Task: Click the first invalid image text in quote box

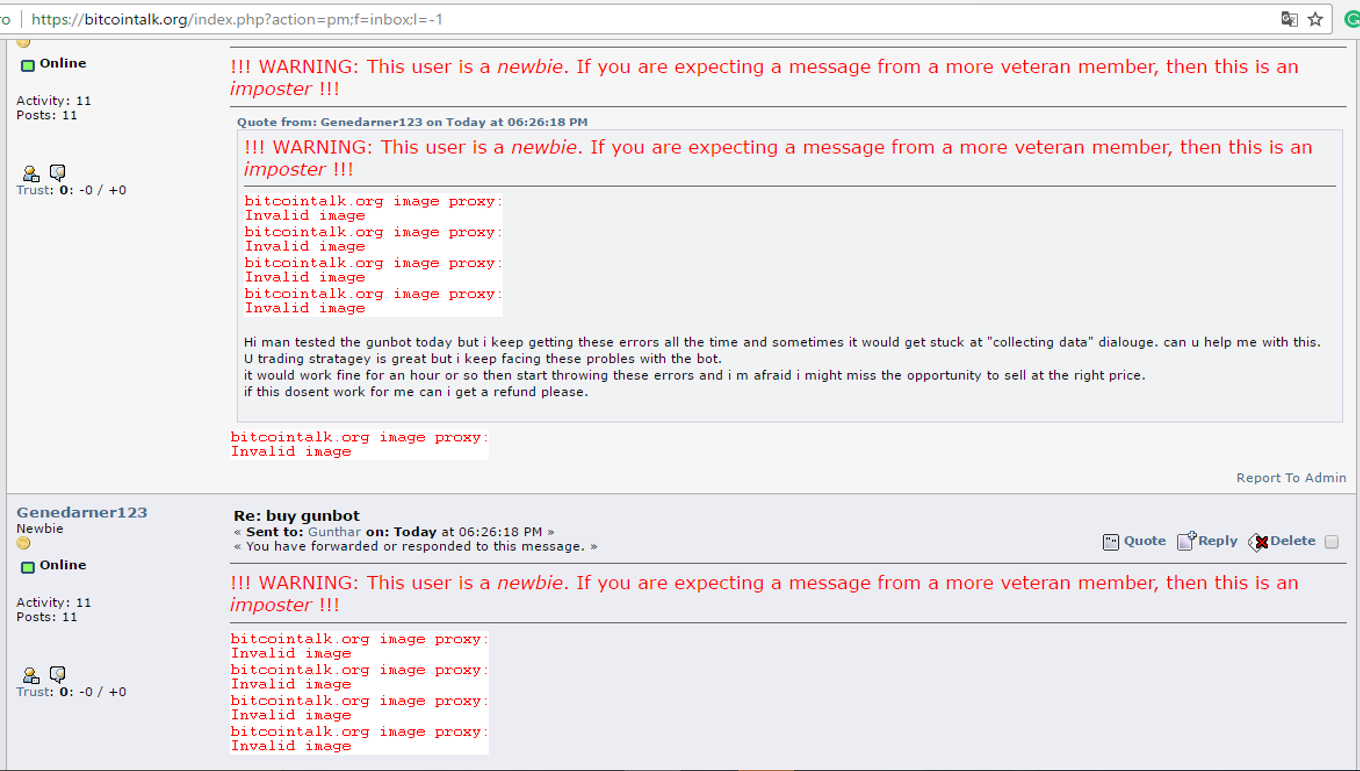Action: coord(373,208)
